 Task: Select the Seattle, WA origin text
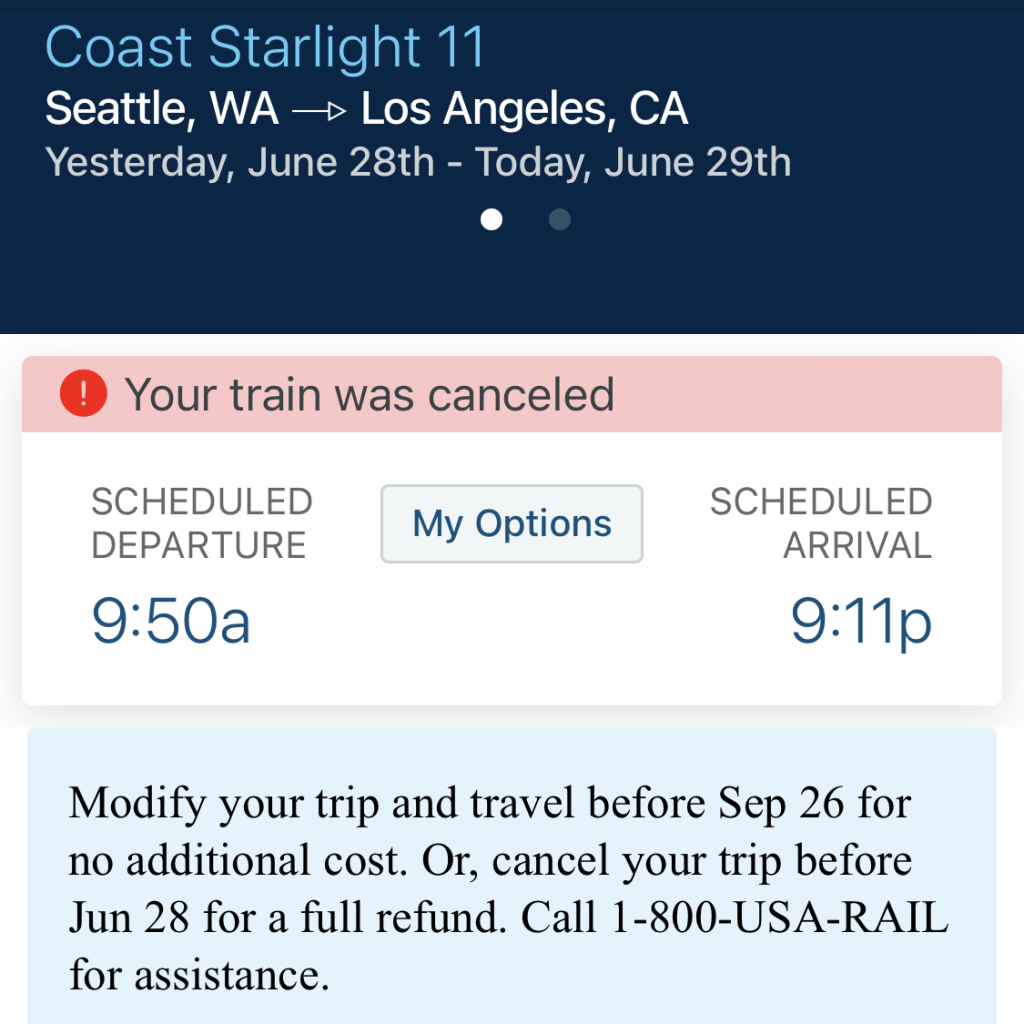pyautogui.click(x=162, y=110)
